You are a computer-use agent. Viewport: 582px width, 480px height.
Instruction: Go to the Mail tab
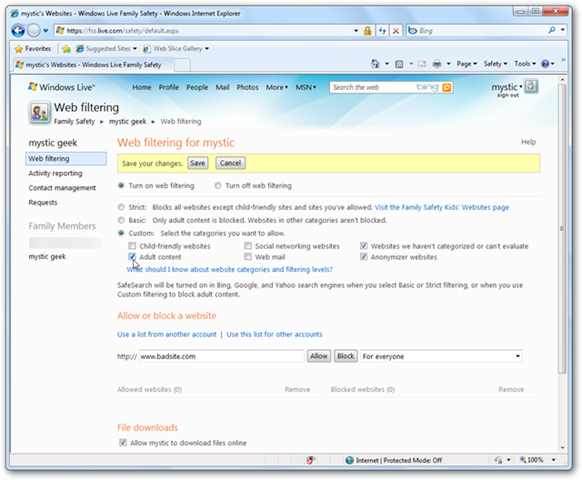222,88
